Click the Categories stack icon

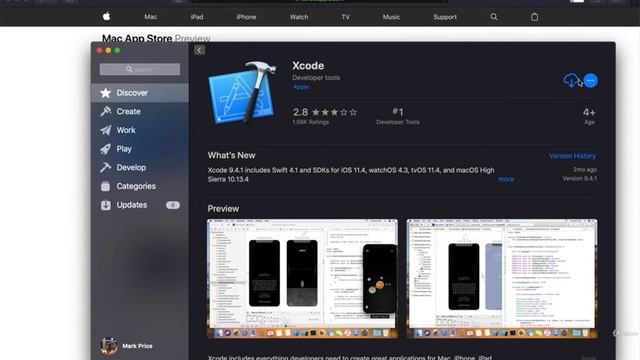click(106, 186)
